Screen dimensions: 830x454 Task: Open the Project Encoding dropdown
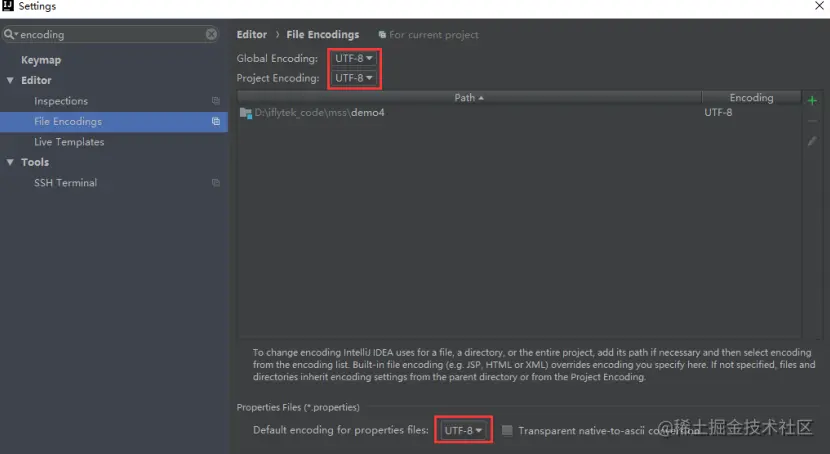tap(354, 78)
